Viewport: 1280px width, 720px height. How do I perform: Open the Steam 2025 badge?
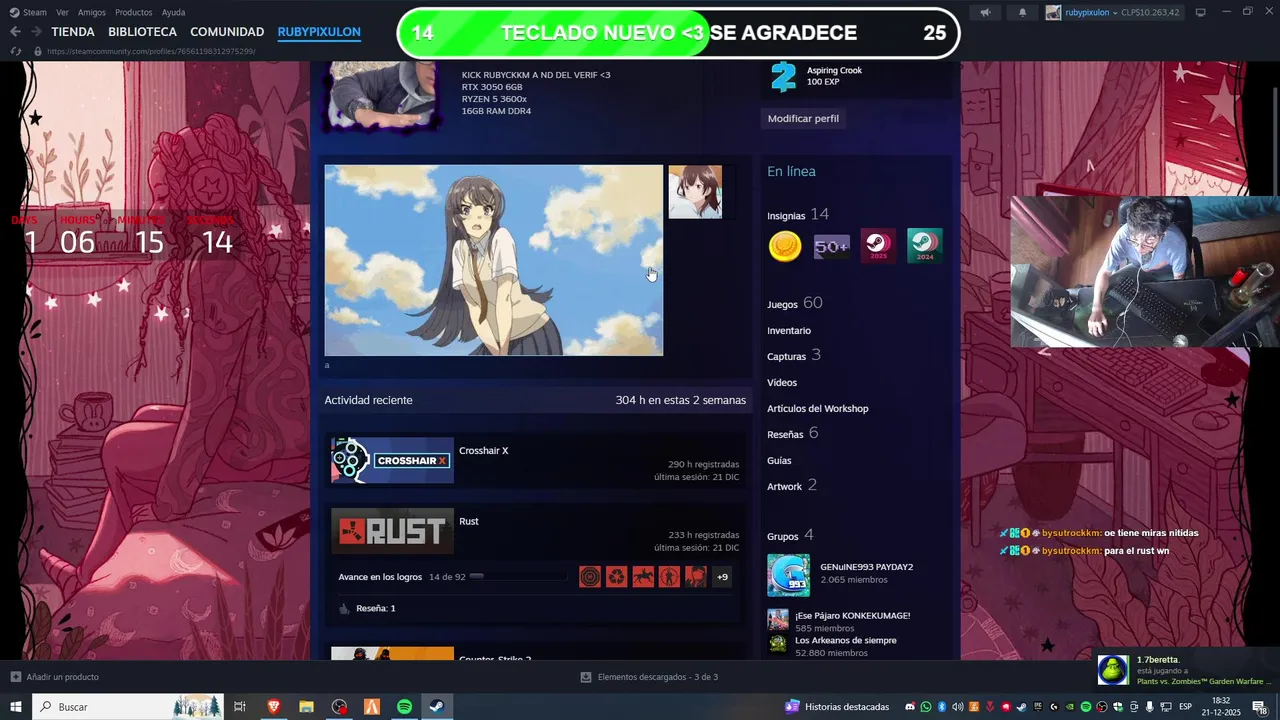878,246
